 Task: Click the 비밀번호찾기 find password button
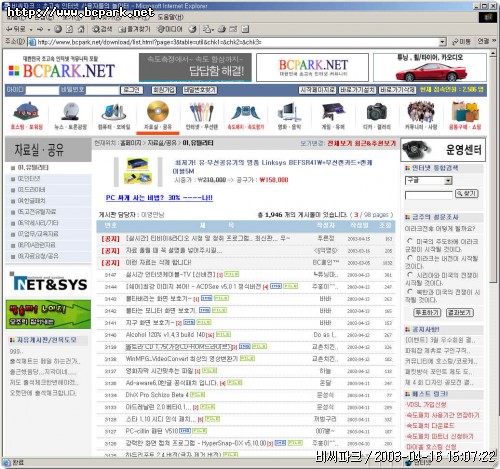(x=199, y=90)
